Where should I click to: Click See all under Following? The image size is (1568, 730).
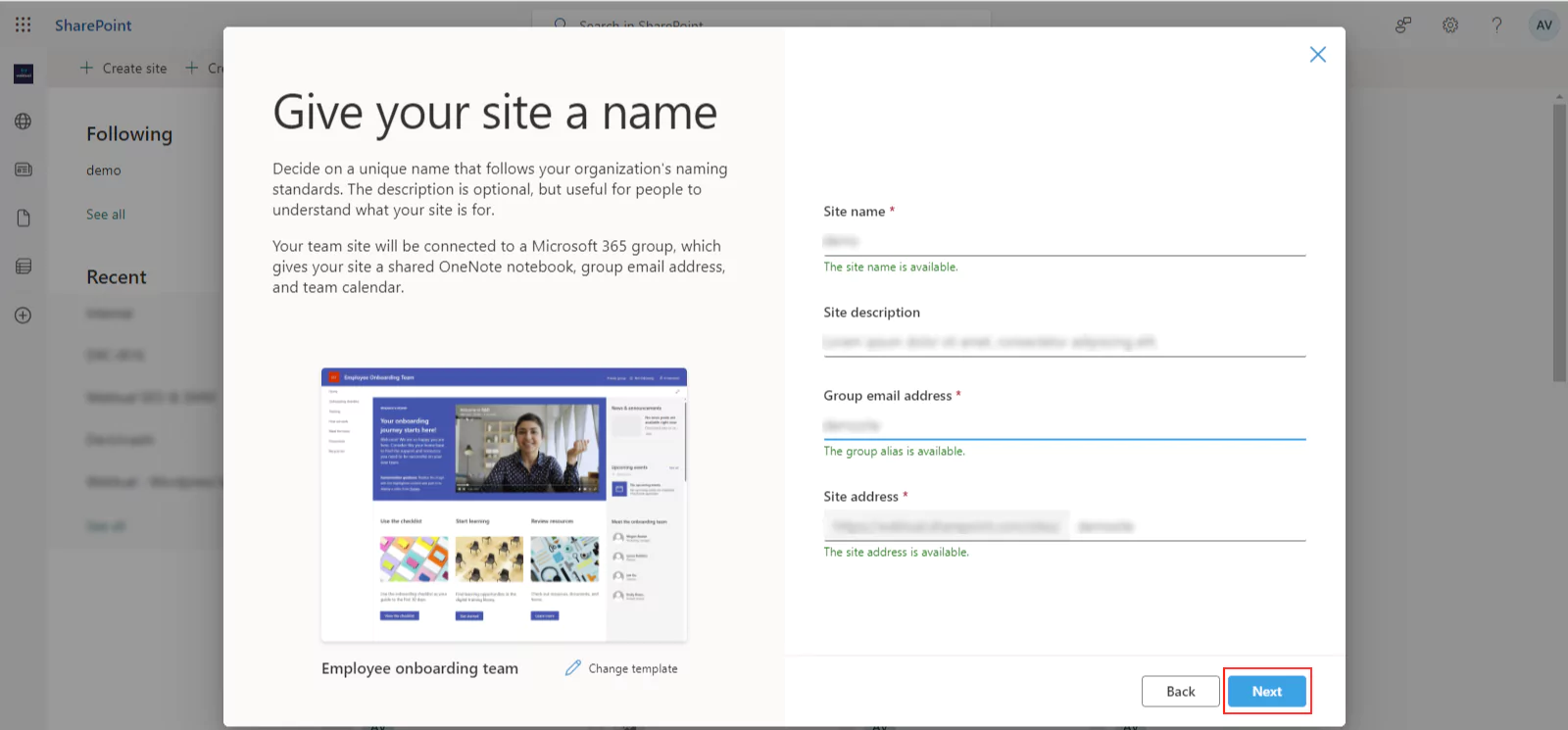click(x=106, y=215)
